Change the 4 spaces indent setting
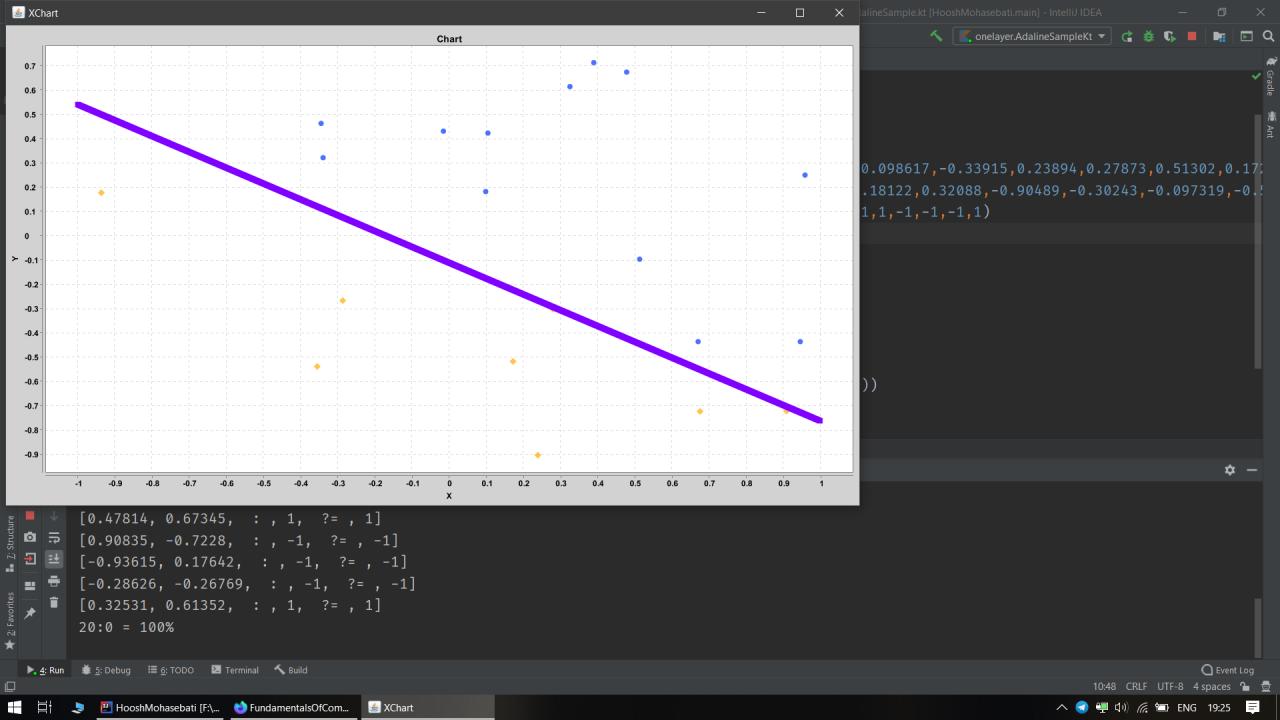This screenshot has height=720, width=1280. [x=1211, y=687]
